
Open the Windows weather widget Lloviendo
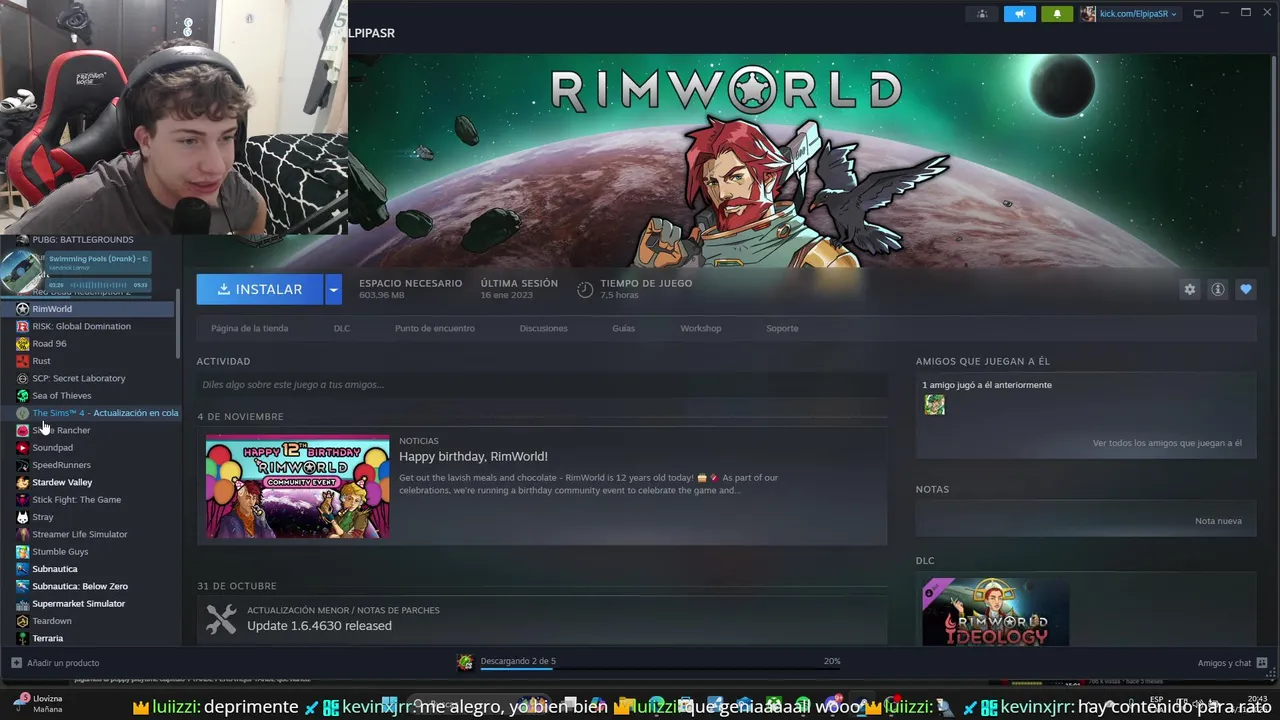click(x=38, y=703)
